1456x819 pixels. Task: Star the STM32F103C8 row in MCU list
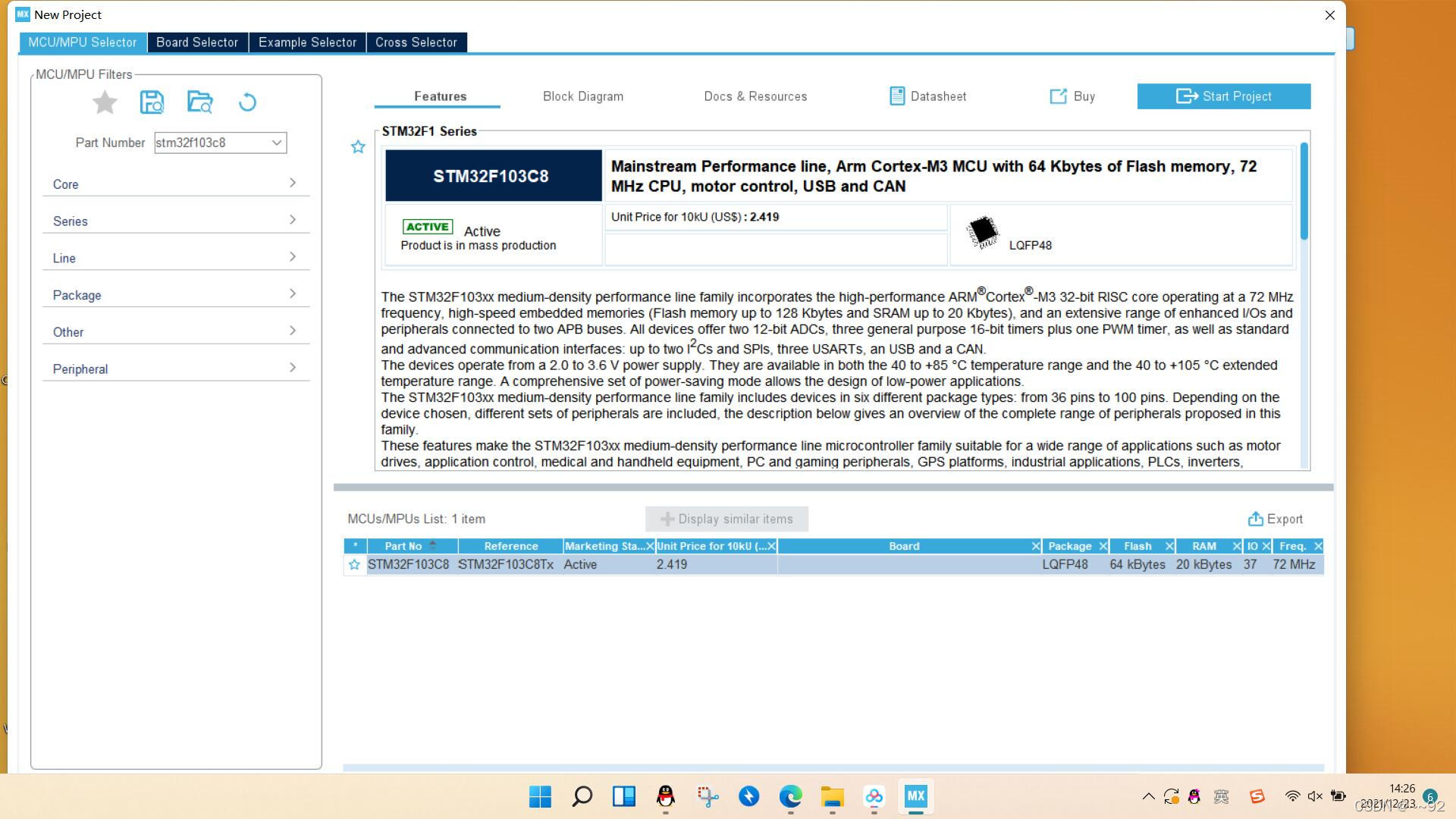click(354, 565)
